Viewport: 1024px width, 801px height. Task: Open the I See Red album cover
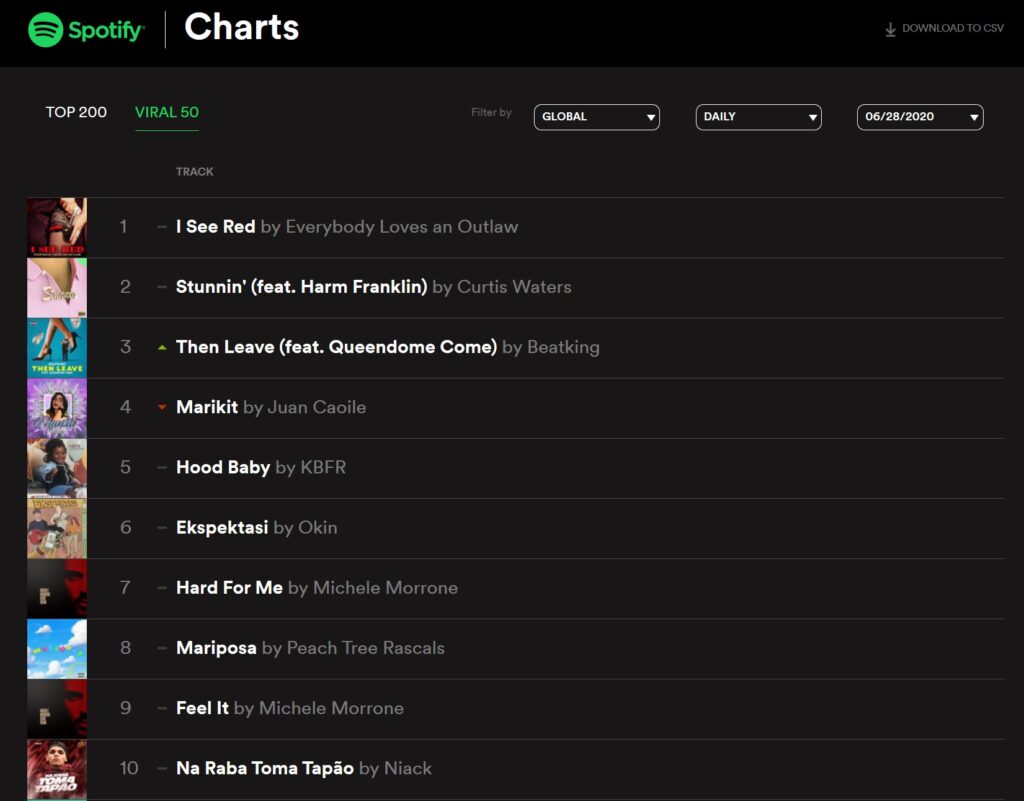[57, 227]
